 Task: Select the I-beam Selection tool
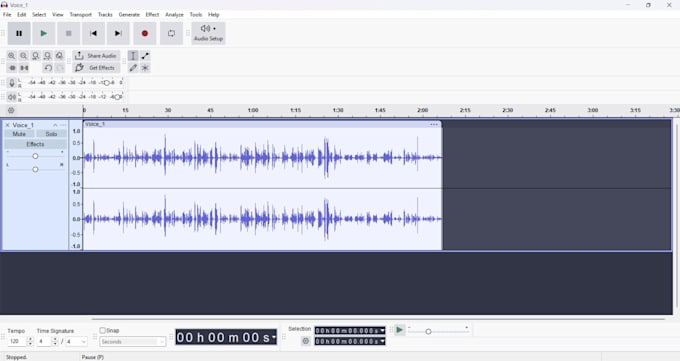tap(133, 56)
